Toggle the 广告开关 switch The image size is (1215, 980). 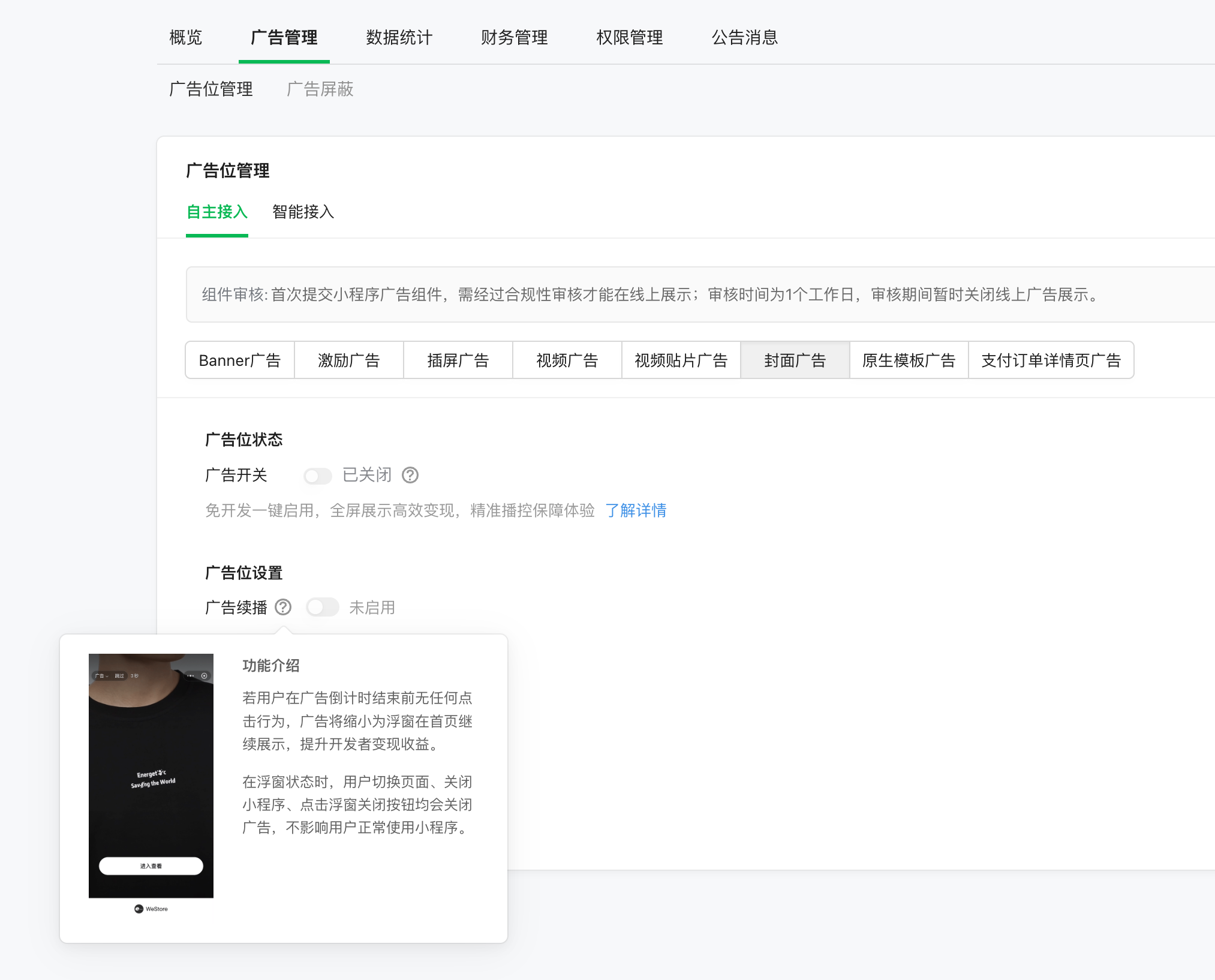(317, 476)
